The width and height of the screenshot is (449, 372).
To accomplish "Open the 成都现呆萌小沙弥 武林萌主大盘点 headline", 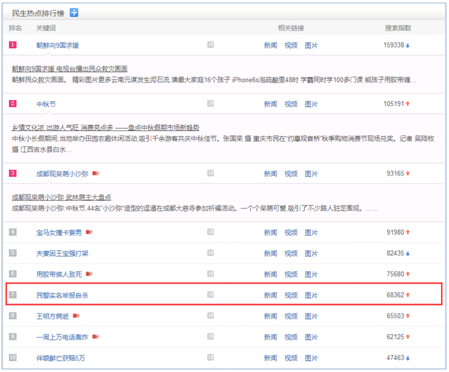I will pyautogui.click(x=62, y=197).
